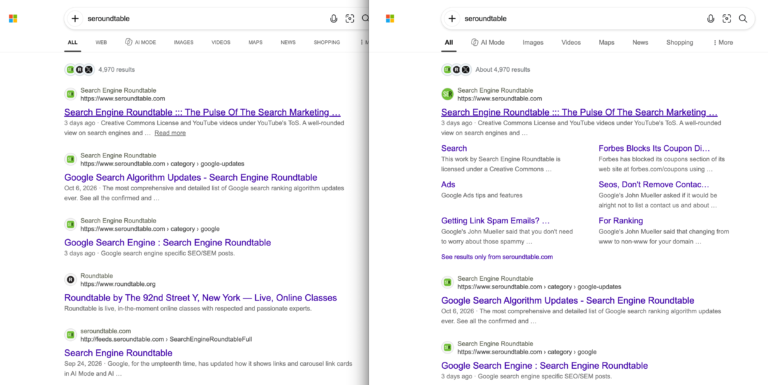Open left pane 'Google Search Engine : Search Engine Roundtable' result
This screenshot has height=385, width=768.
coord(168,242)
